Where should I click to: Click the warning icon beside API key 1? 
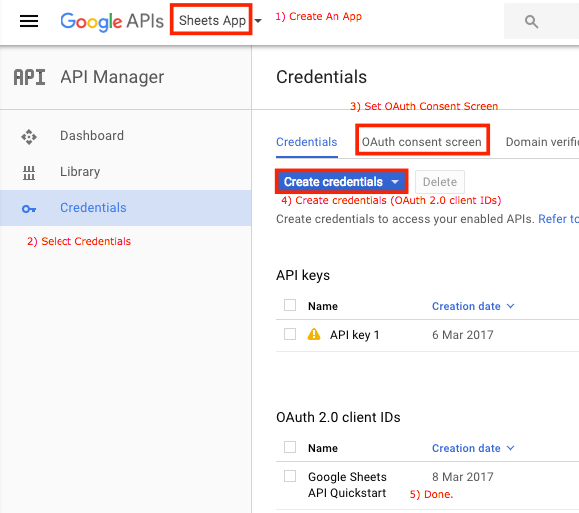tap(314, 334)
